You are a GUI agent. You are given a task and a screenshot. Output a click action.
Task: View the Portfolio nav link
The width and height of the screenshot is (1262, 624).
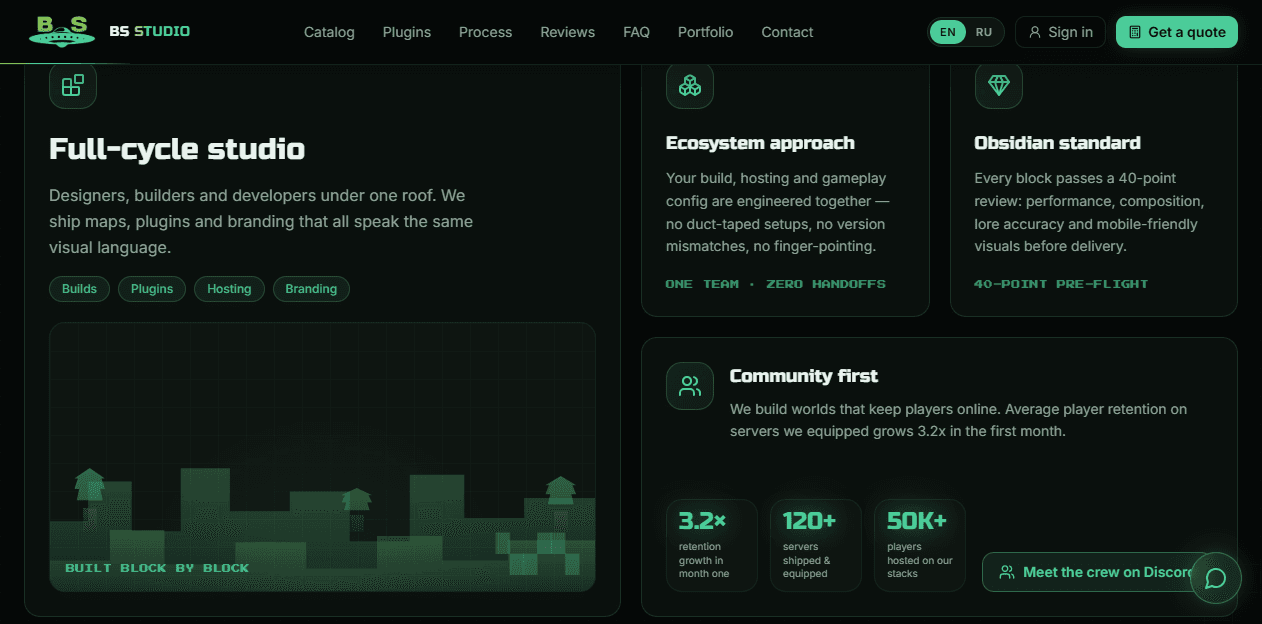[x=706, y=32]
